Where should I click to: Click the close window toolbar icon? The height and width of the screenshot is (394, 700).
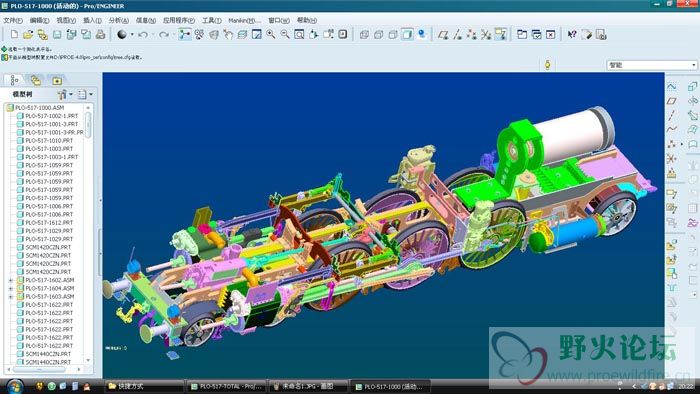(x=550, y=34)
